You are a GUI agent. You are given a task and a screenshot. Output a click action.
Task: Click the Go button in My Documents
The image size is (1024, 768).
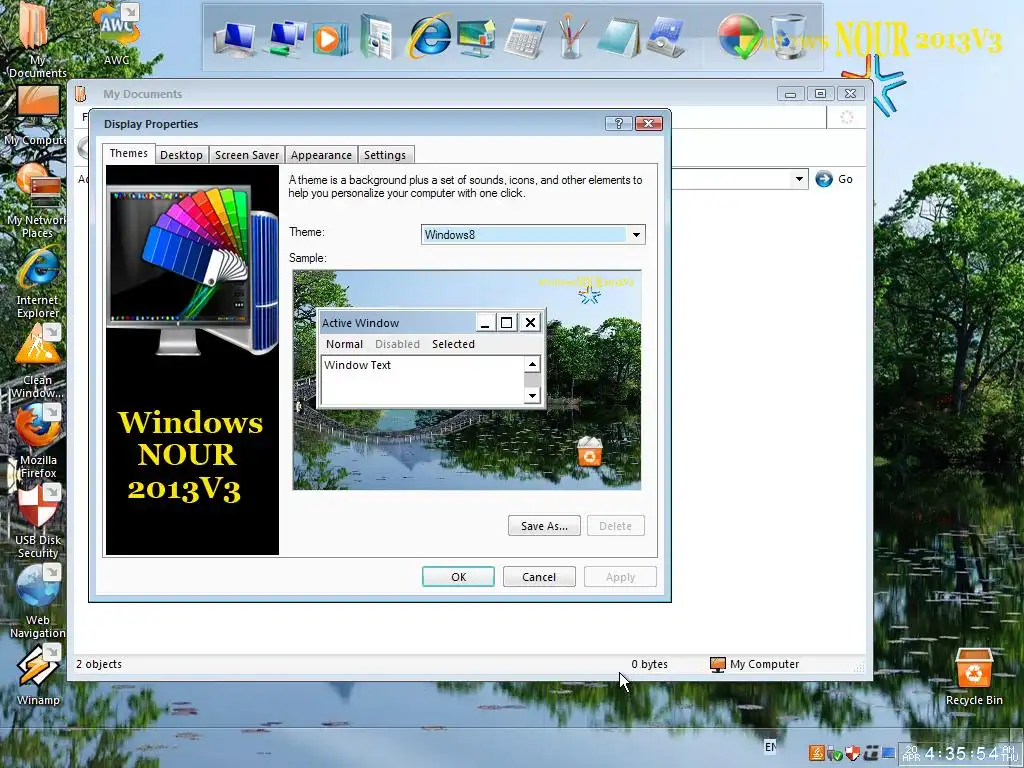pos(834,179)
